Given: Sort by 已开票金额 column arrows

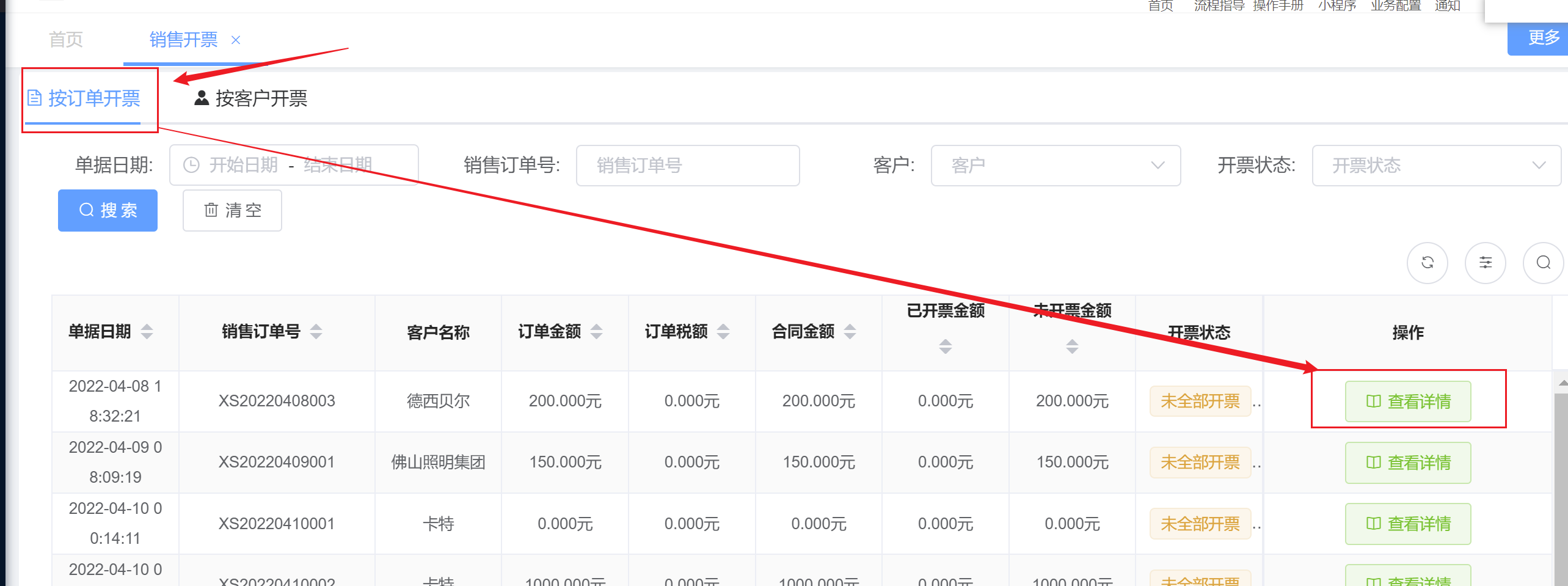Looking at the screenshot, I should point(946,346).
